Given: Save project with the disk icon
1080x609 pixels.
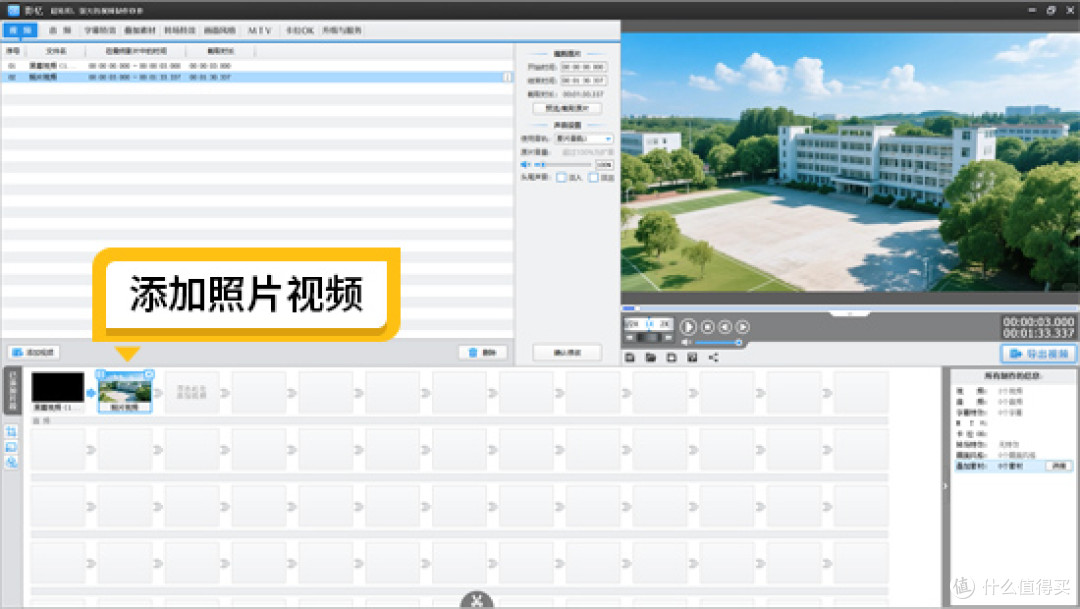Looking at the screenshot, I should coord(630,358).
